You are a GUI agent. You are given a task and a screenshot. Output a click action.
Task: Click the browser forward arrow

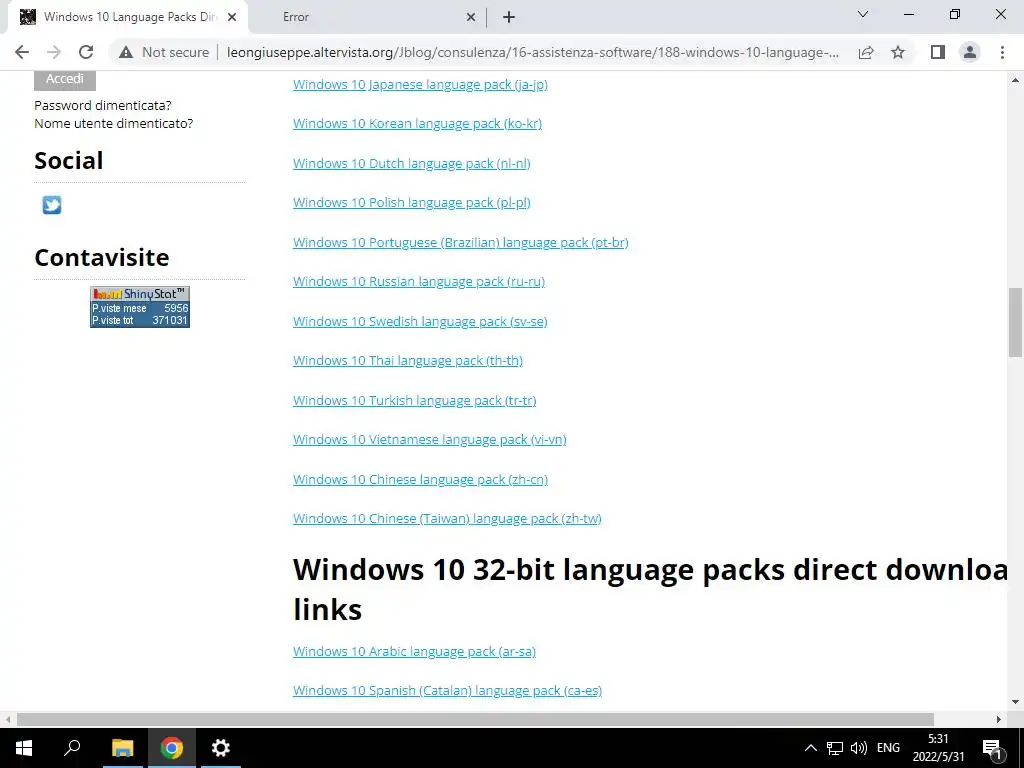click(x=54, y=52)
